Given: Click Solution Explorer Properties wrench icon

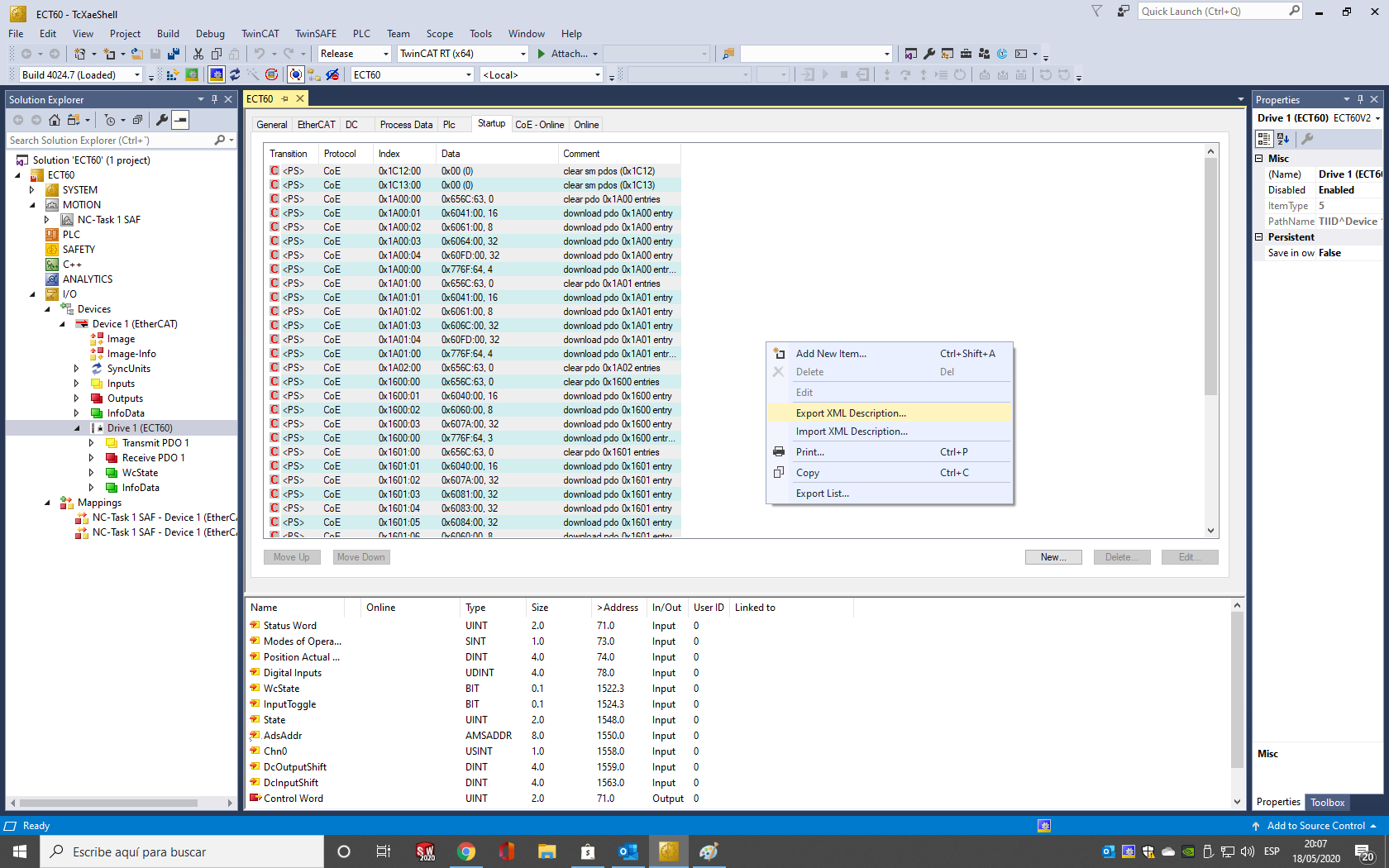Looking at the screenshot, I should click(x=162, y=120).
